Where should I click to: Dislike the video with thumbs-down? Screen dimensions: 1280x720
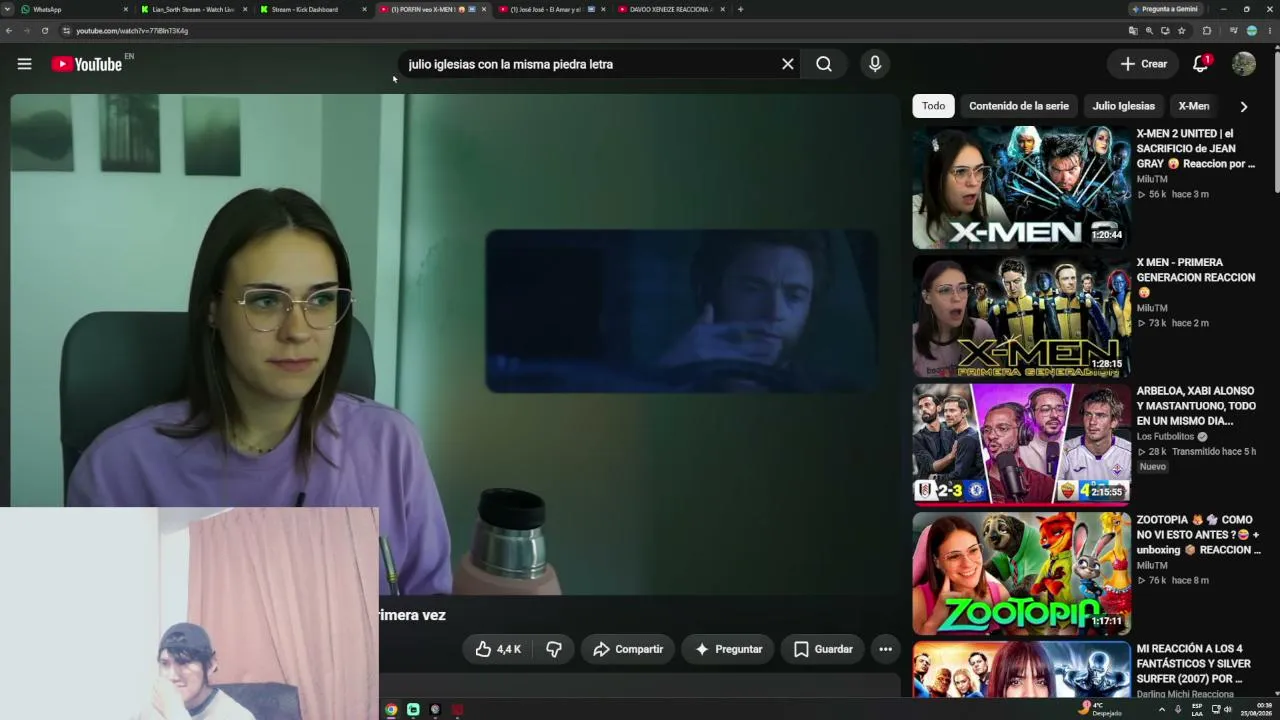tap(553, 649)
